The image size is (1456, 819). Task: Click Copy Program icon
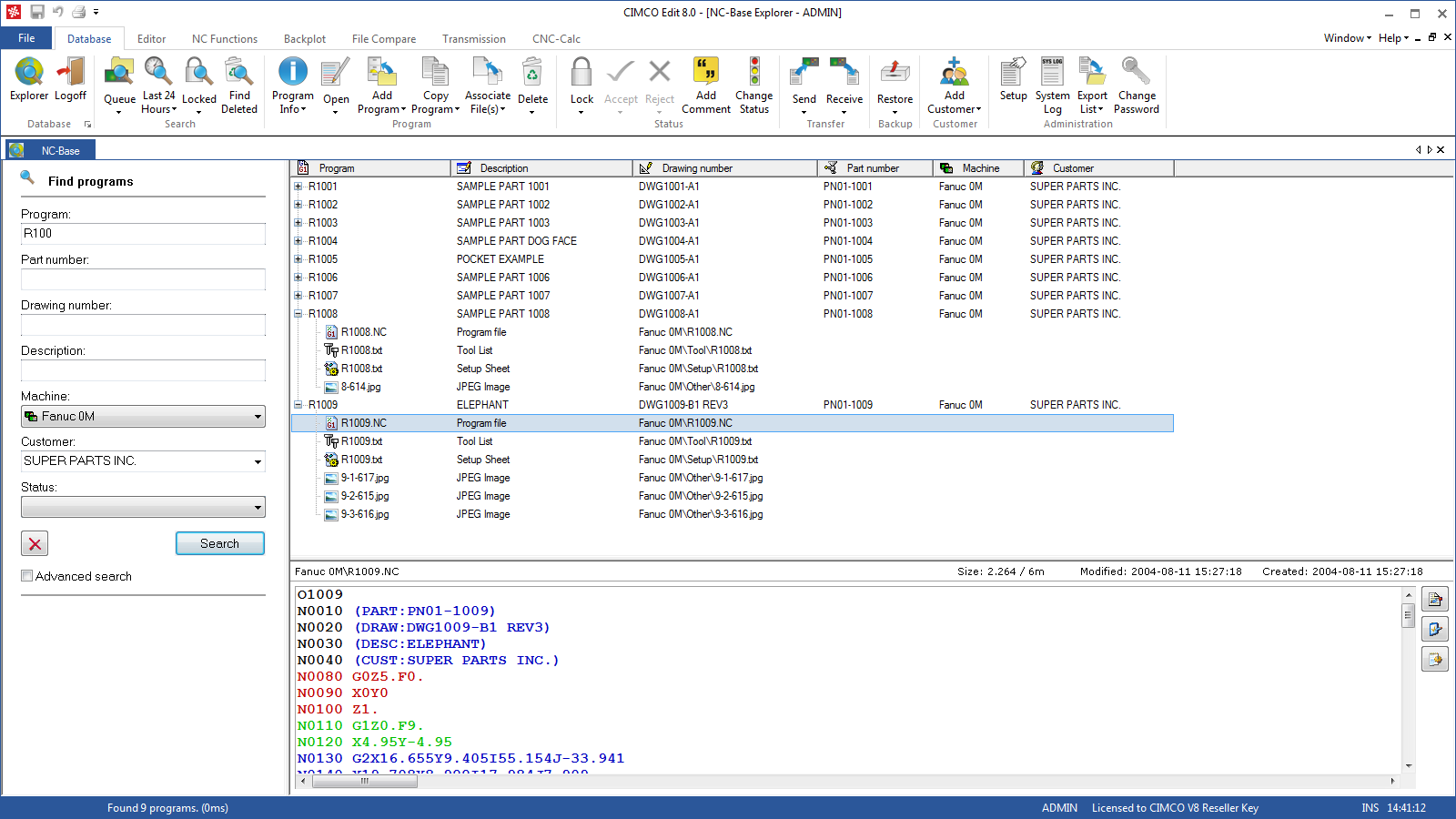pos(436,86)
